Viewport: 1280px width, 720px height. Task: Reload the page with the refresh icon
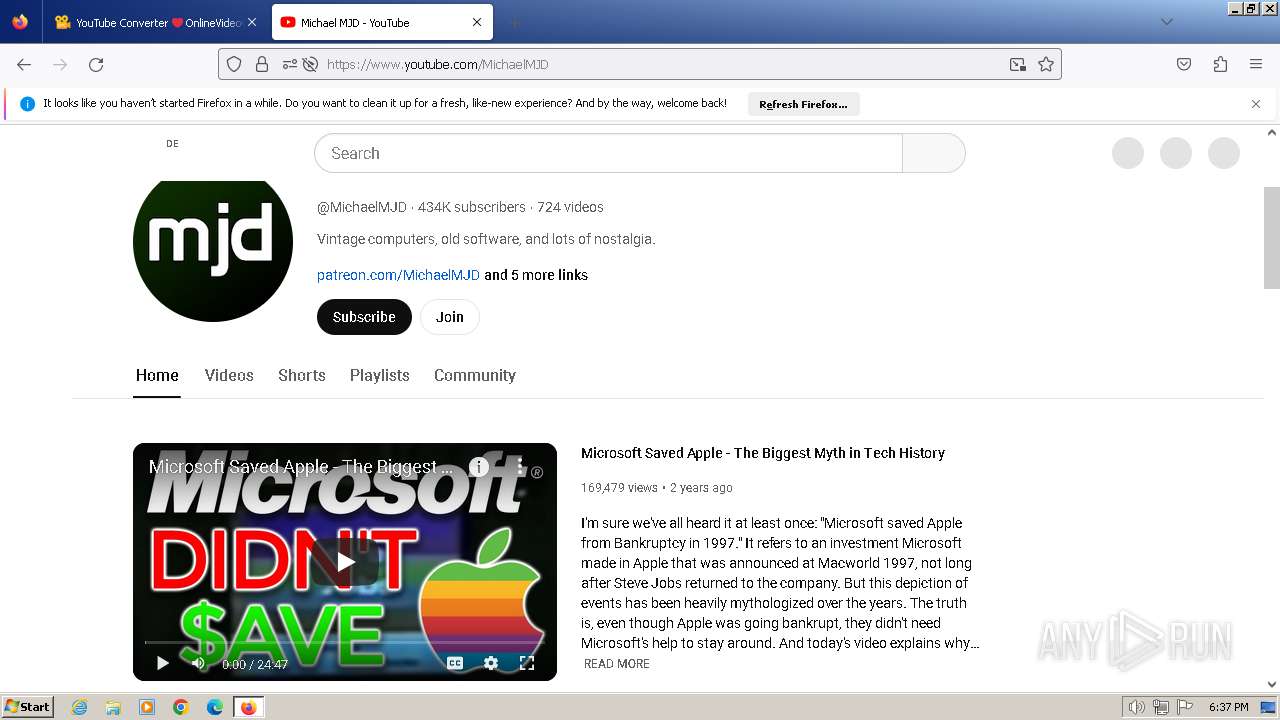(96, 64)
